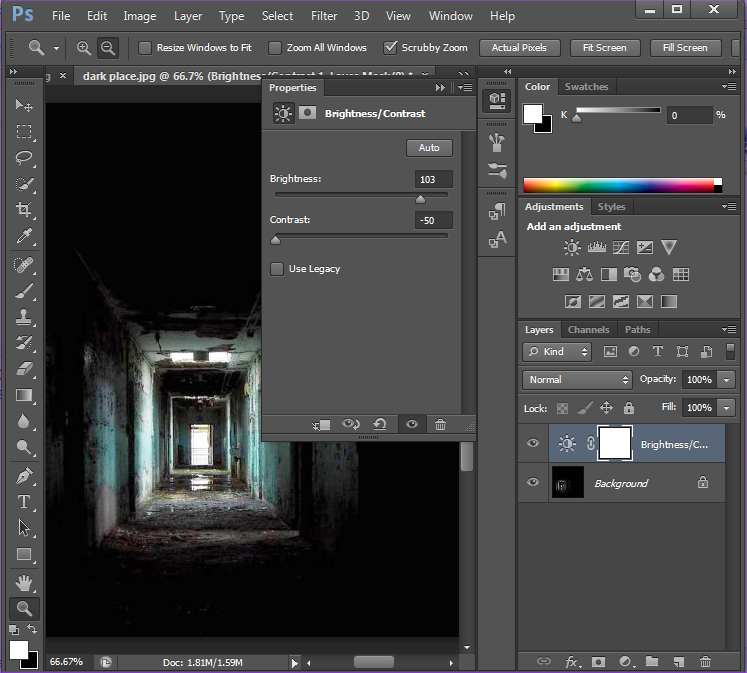The height and width of the screenshot is (673, 747).
Task: Check Resize Windows to Fit
Action: (x=145, y=48)
